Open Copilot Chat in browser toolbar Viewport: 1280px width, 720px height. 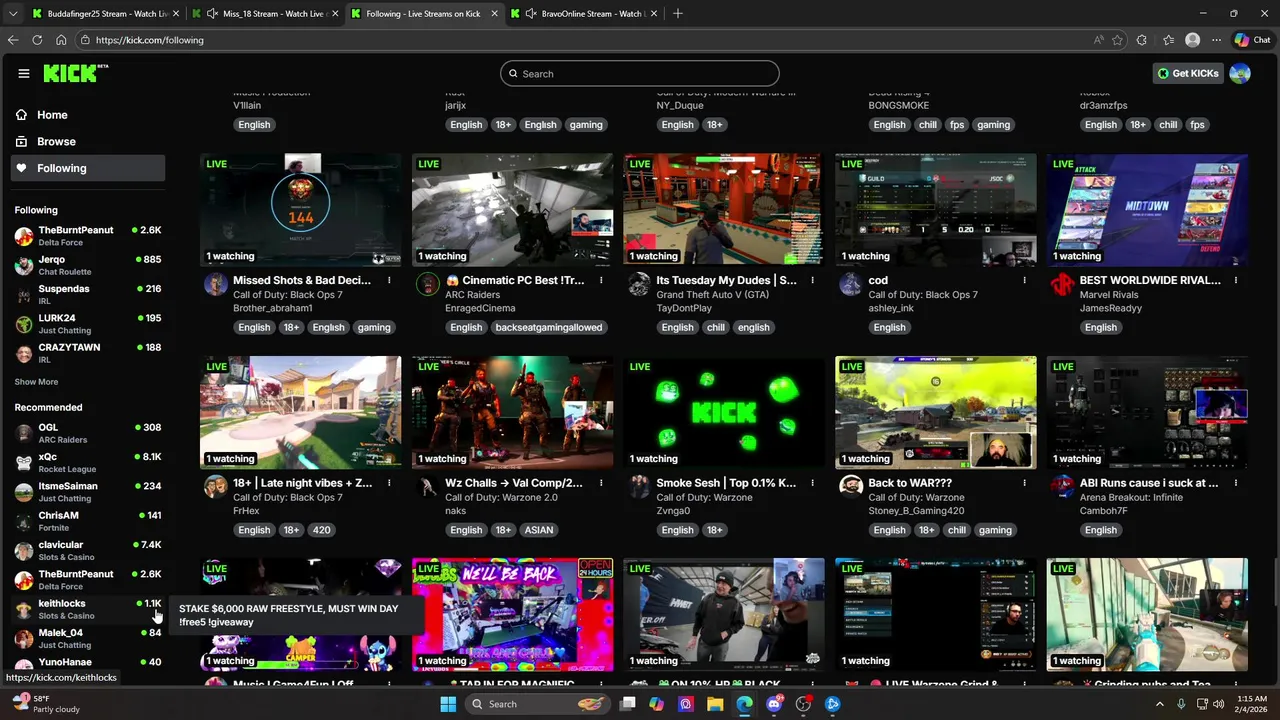point(1252,40)
